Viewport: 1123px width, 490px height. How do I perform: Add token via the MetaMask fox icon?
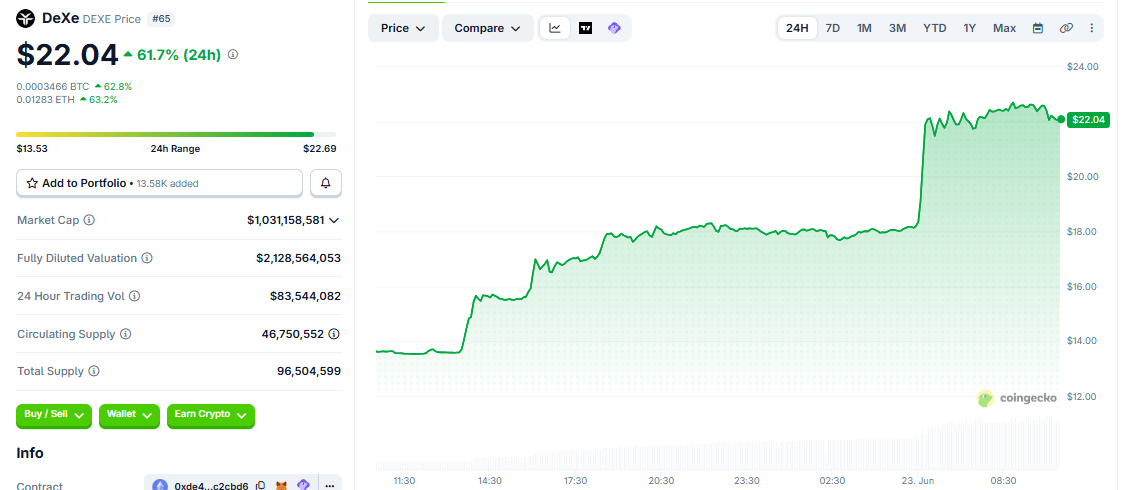click(x=283, y=486)
